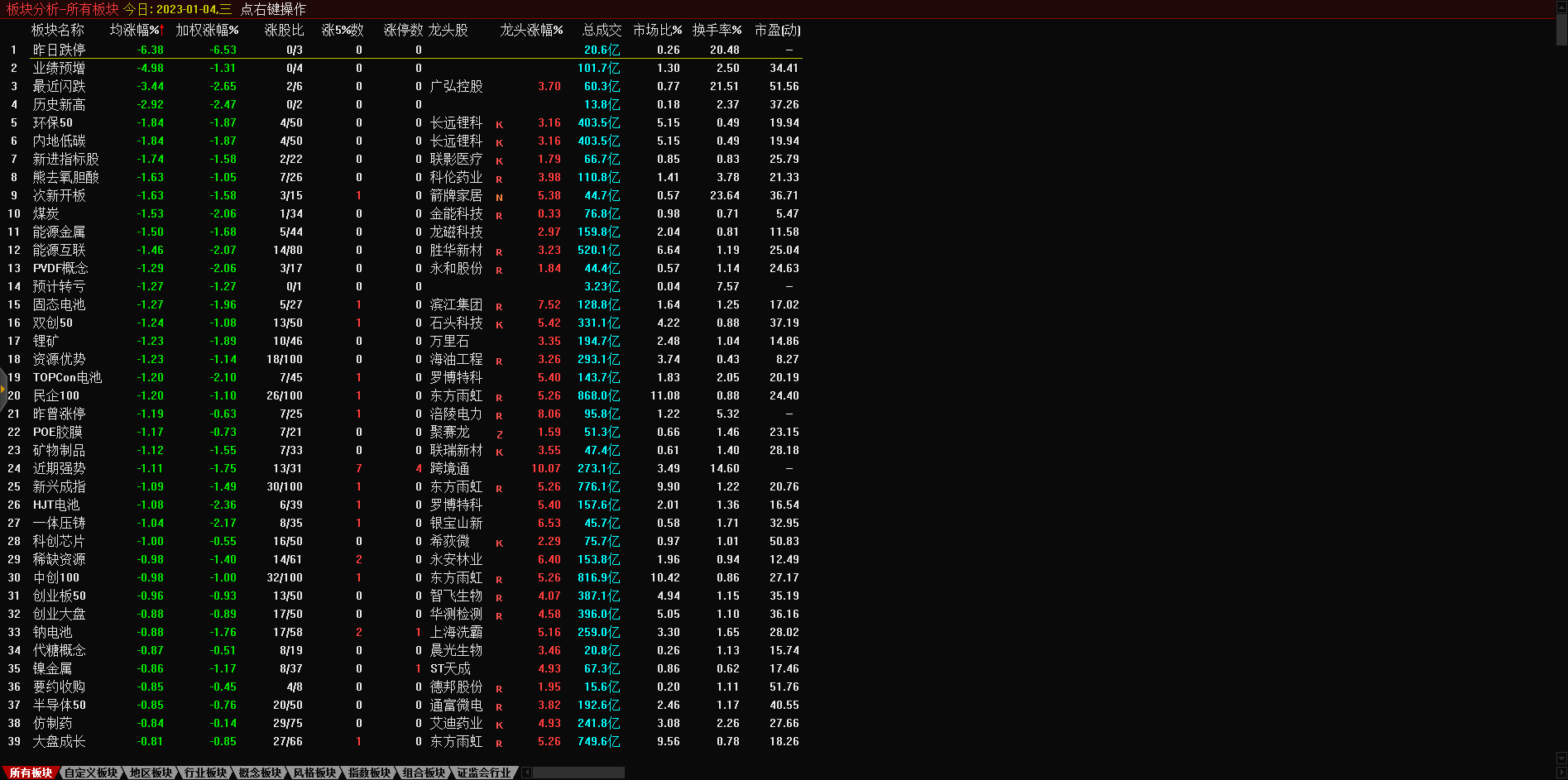Click the left-edge side panel expand handle
This screenshot has height=780, width=1568.
[x=3, y=389]
